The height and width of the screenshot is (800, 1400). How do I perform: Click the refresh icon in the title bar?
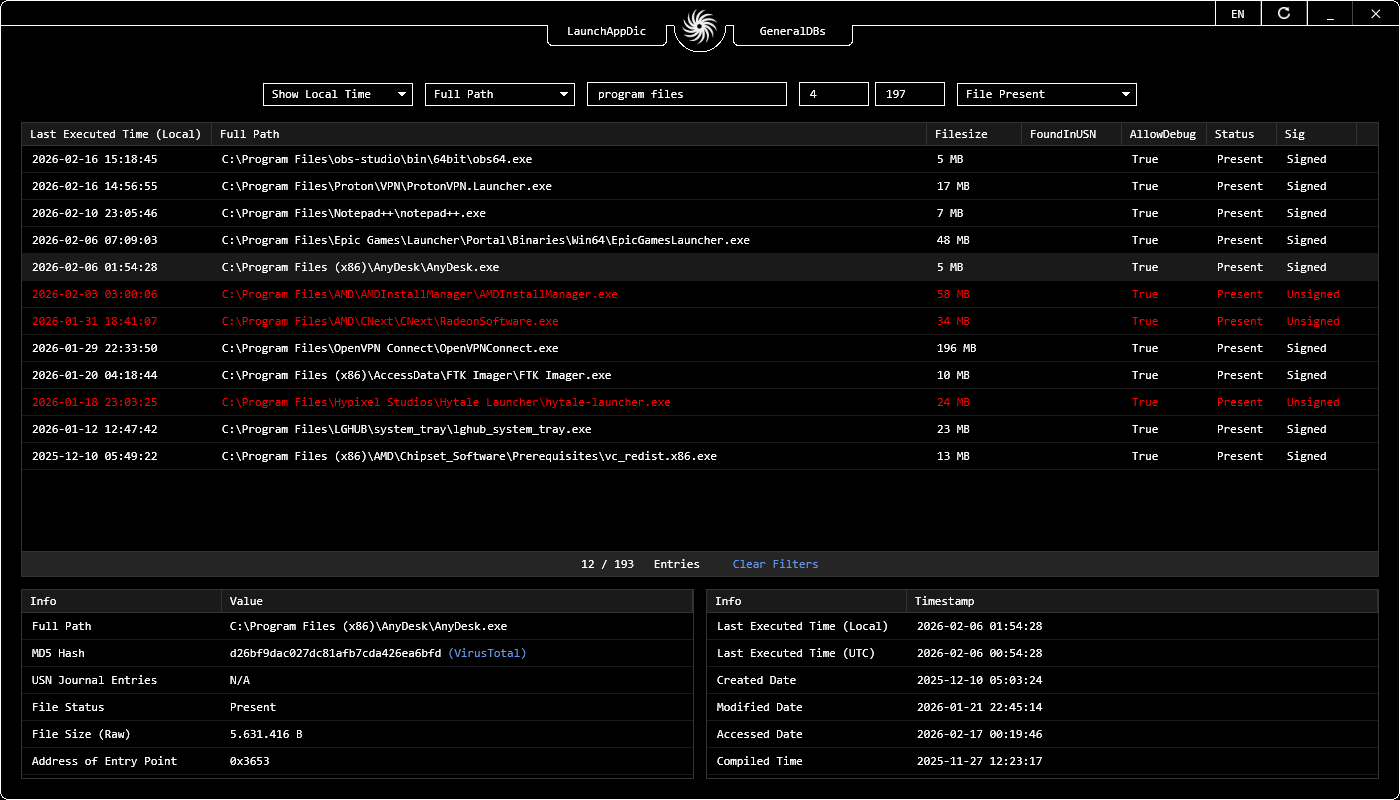pyautogui.click(x=1284, y=13)
